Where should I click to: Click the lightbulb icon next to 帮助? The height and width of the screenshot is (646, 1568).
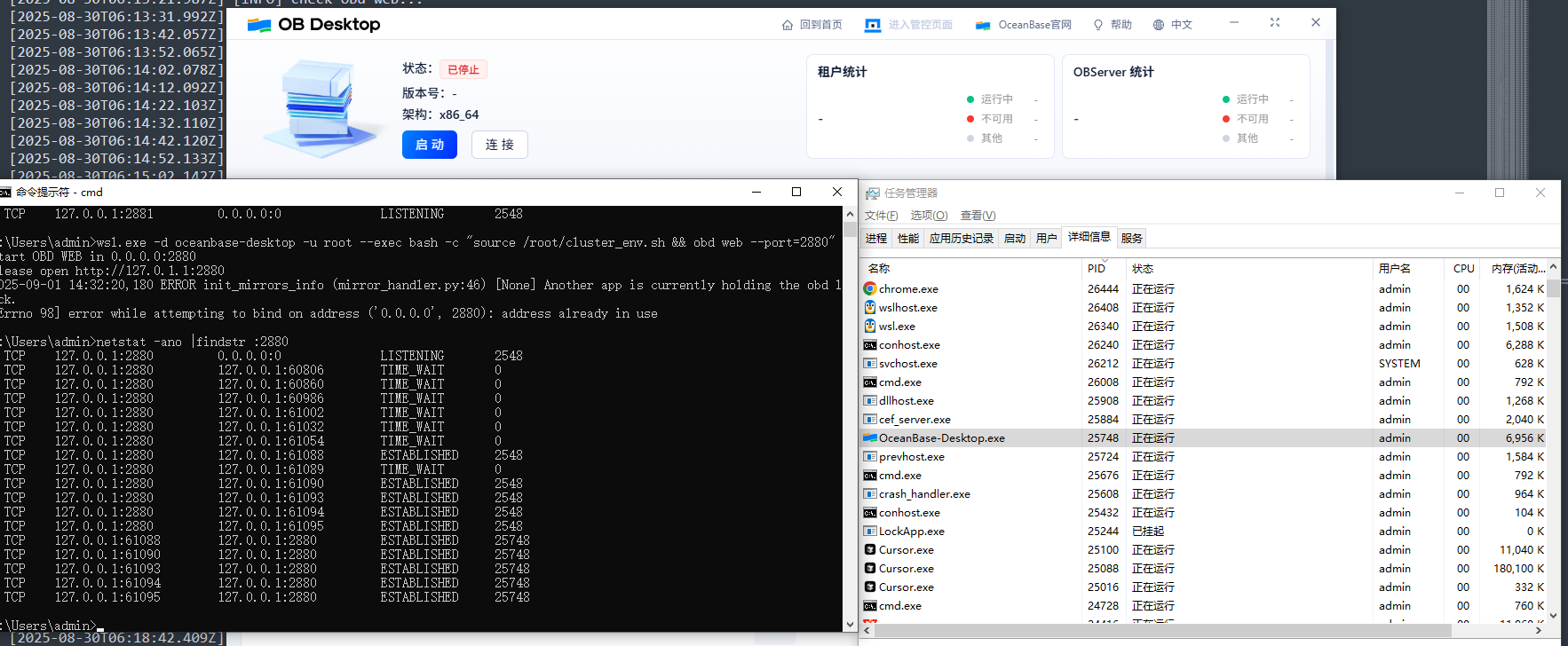(x=1098, y=25)
